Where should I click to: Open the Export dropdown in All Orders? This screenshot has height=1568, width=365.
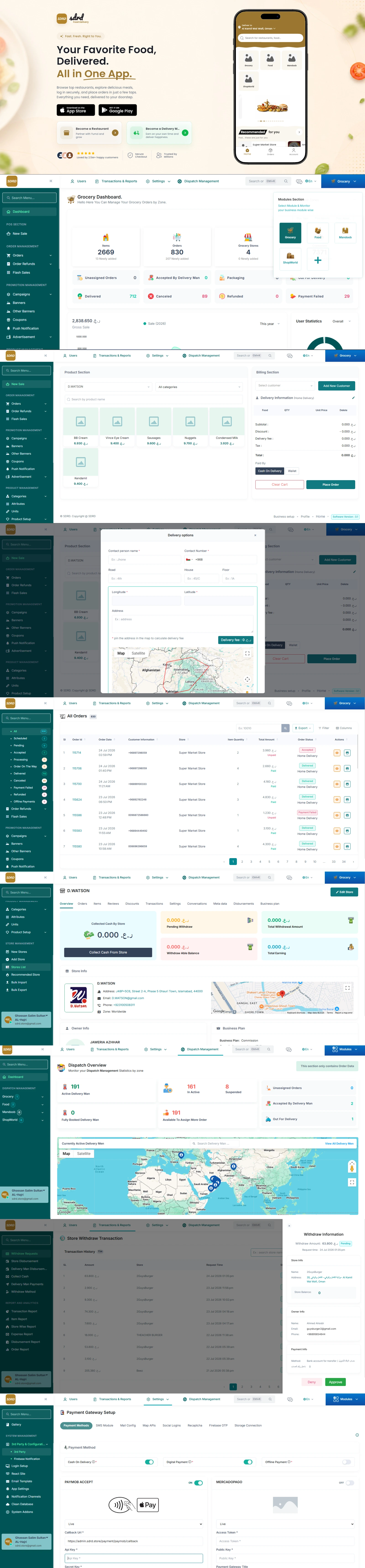[303, 728]
